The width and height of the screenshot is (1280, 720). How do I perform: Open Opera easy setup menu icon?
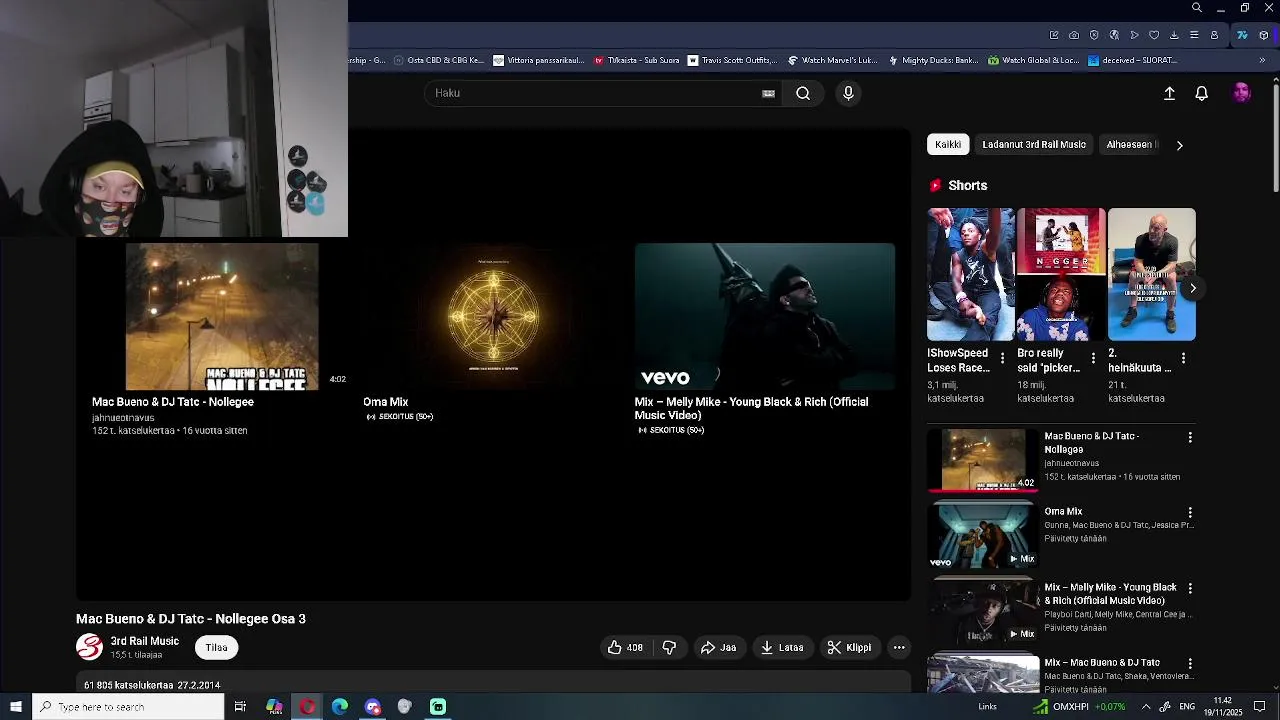pos(1194,35)
